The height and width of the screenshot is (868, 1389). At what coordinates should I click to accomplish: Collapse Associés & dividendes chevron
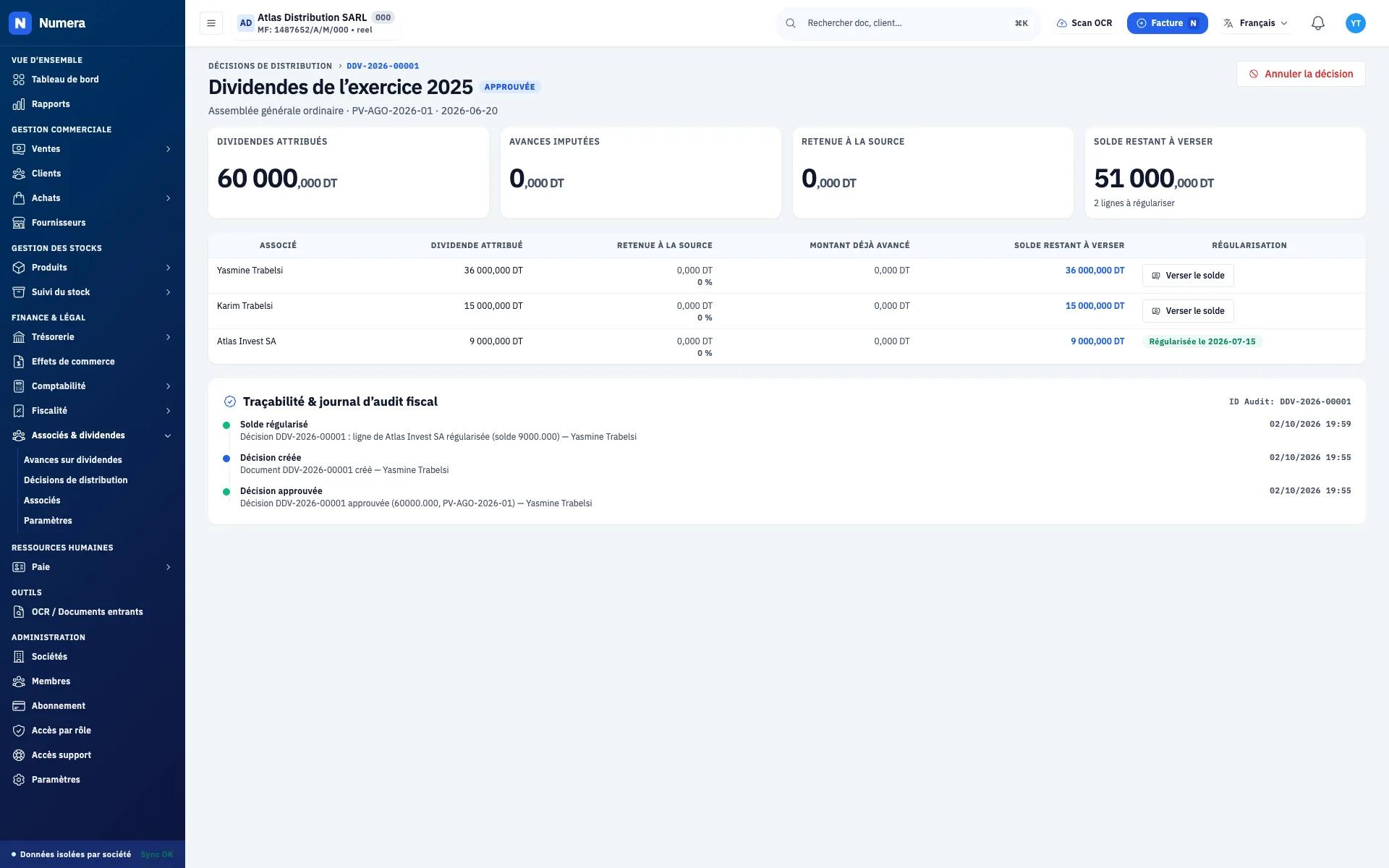[x=168, y=435]
